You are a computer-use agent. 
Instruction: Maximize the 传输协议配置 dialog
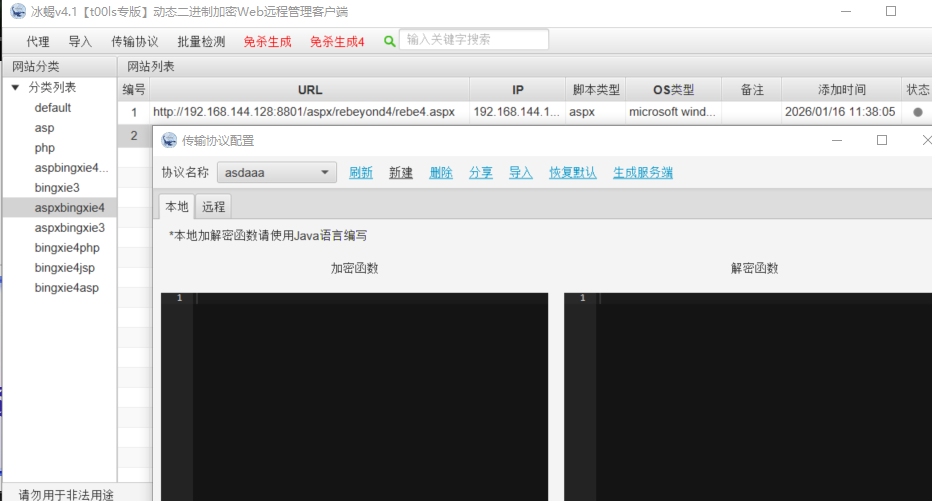[882, 141]
